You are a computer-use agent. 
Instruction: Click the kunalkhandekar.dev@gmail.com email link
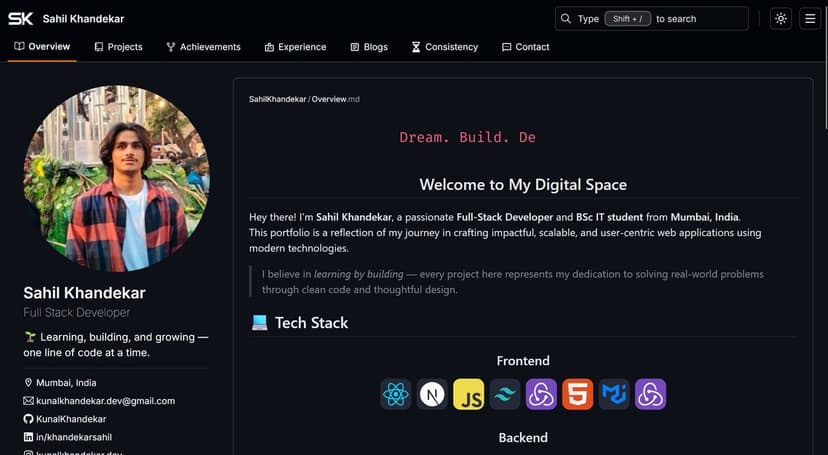[105, 401]
